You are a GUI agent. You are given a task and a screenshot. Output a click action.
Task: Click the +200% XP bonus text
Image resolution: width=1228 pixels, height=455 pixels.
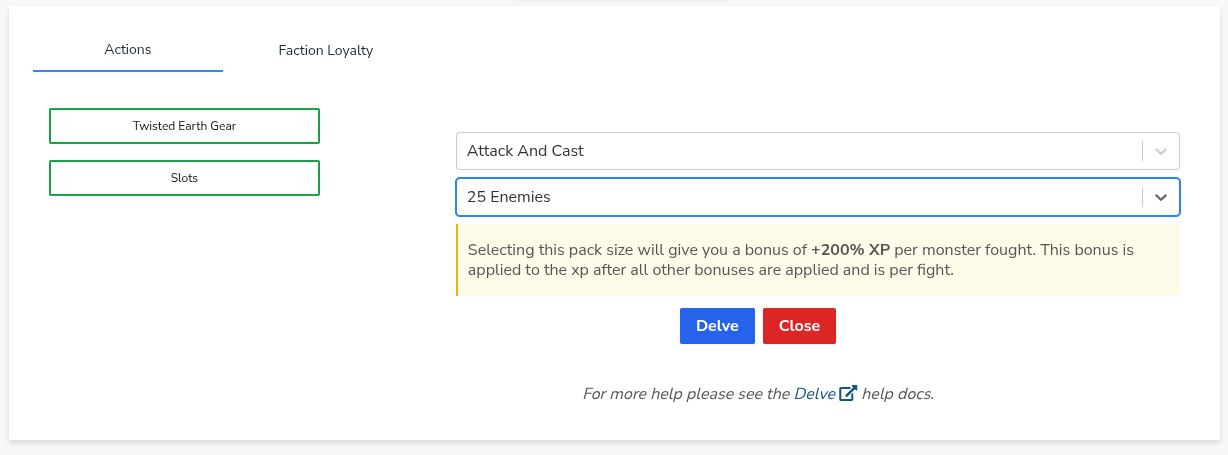[x=850, y=250]
